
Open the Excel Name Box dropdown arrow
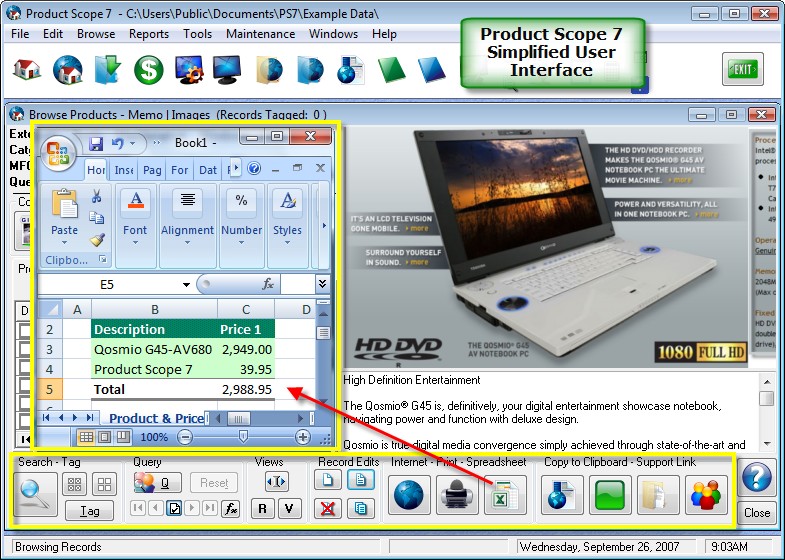coord(186,285)
